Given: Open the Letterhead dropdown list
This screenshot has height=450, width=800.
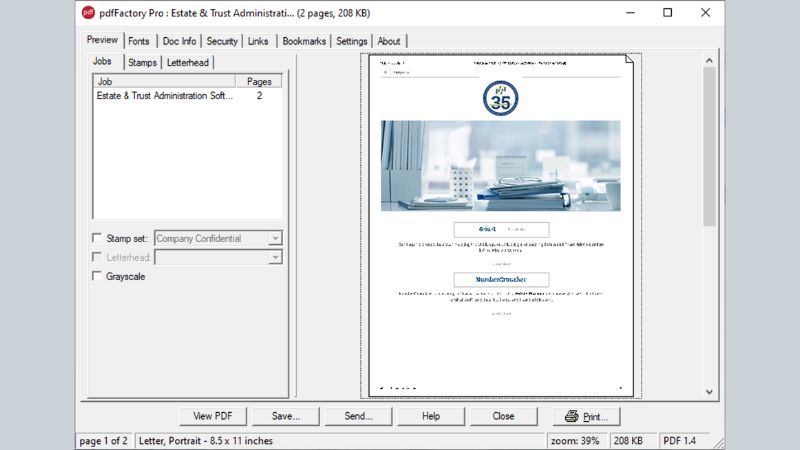Looking at the screenshot, I should click(275, 257).
